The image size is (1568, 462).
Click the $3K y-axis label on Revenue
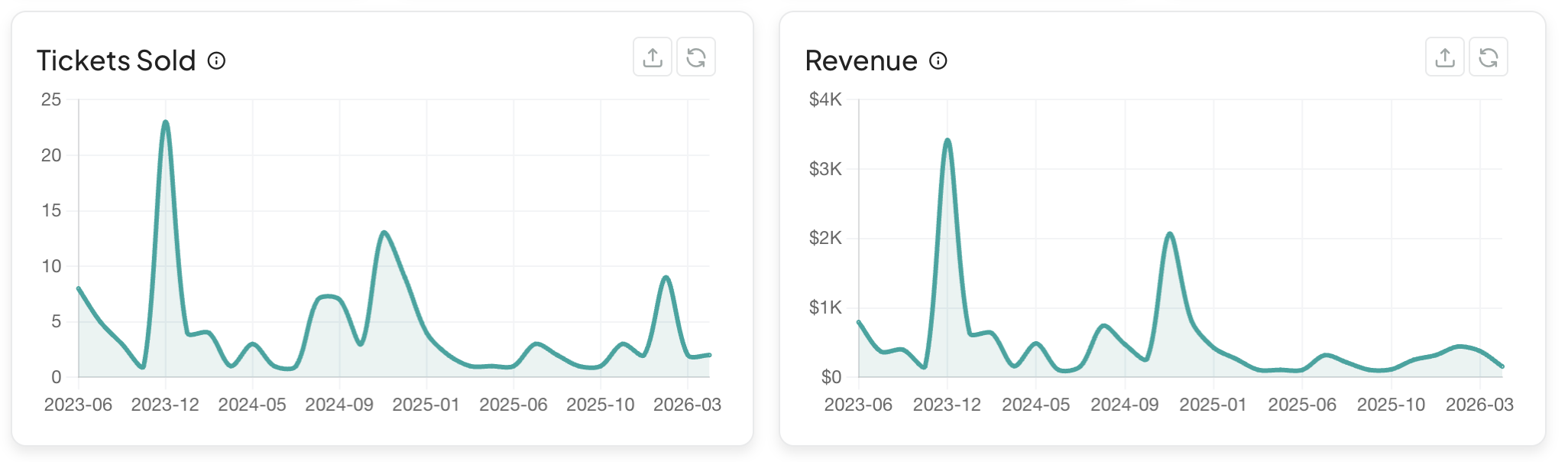click(825, 169)
